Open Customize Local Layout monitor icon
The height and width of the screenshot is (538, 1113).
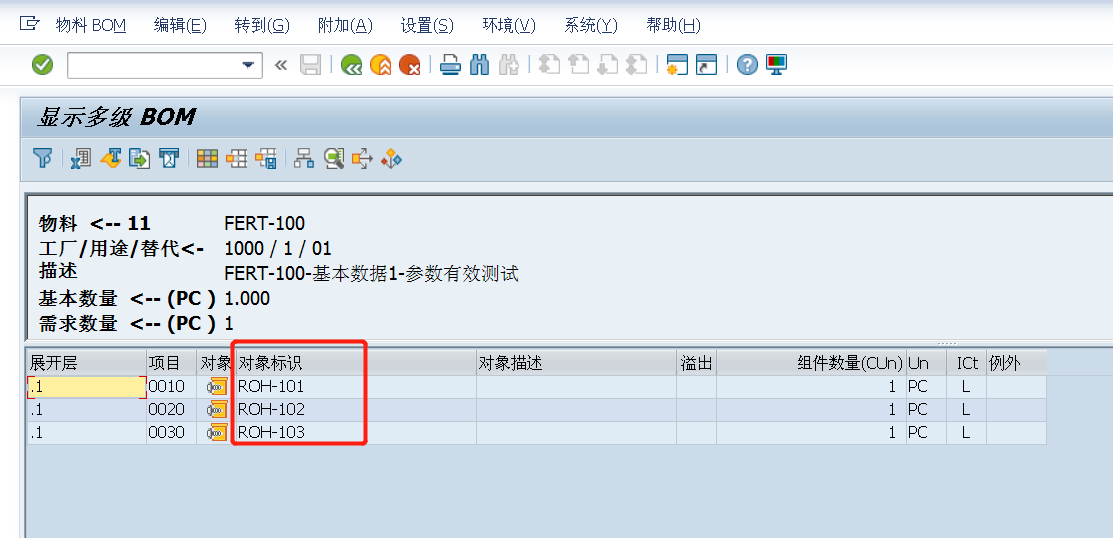(x=777, y=65)
